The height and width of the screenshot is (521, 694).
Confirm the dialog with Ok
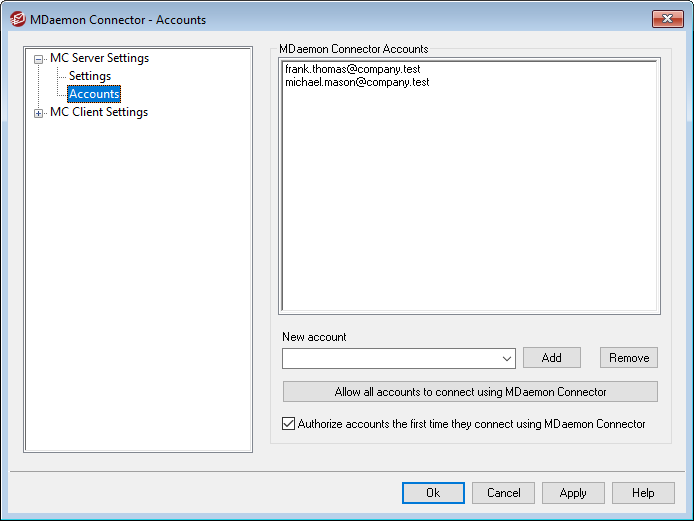(433, 493)
